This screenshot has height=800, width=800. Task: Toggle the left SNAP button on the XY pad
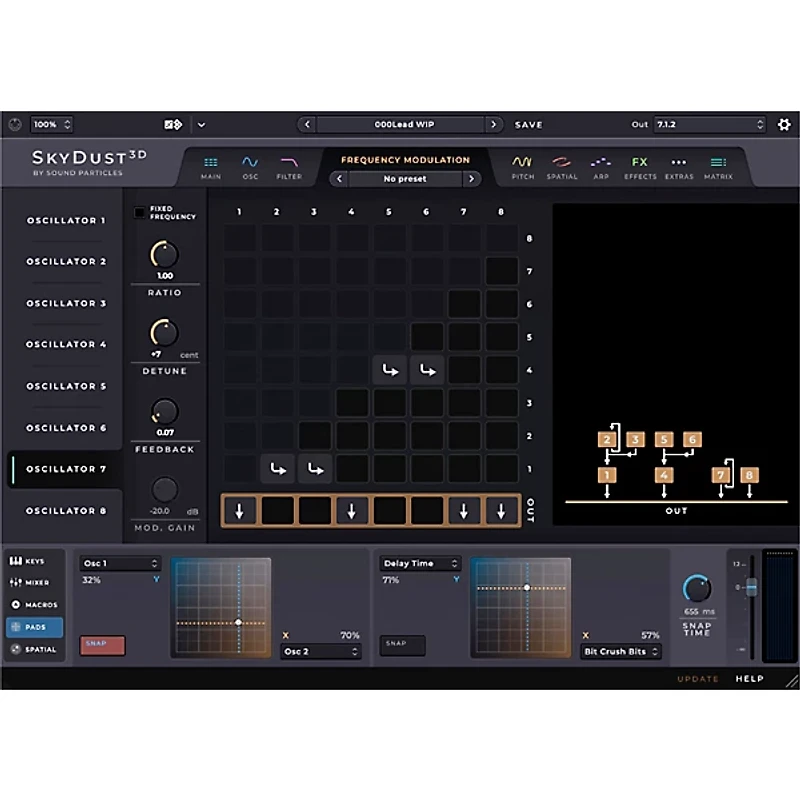click(x=100, y=644)
